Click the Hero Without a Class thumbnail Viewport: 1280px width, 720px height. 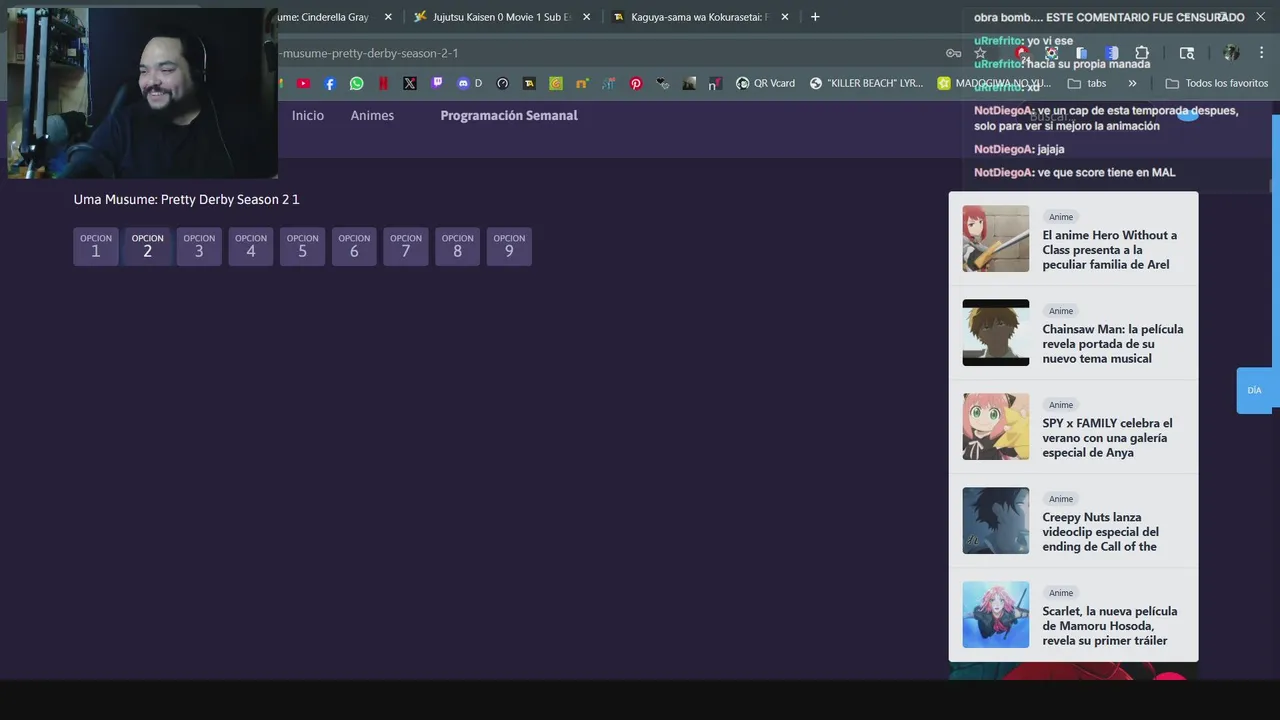coord(996,239)
